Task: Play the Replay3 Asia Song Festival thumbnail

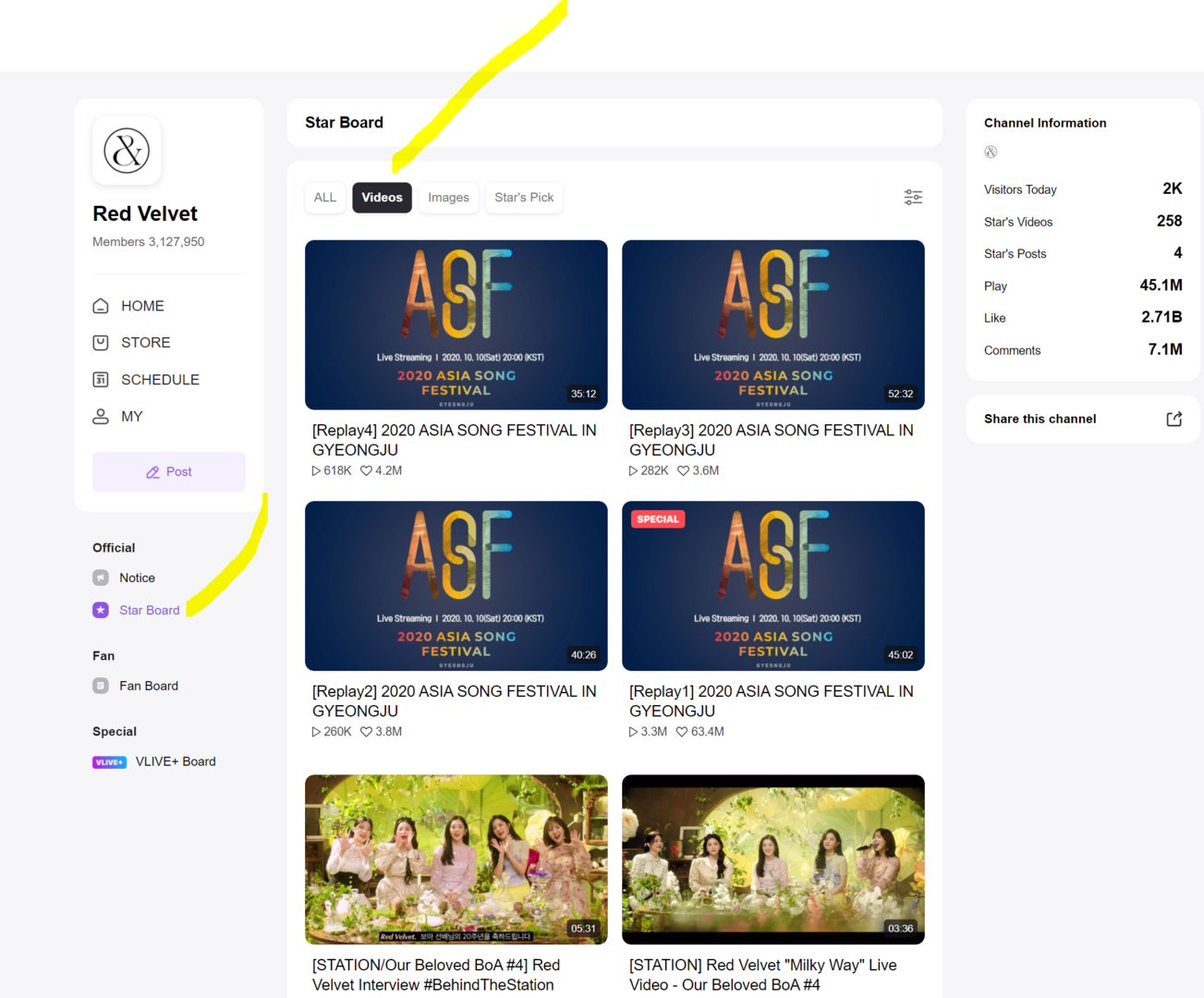Action: (773, 325)
